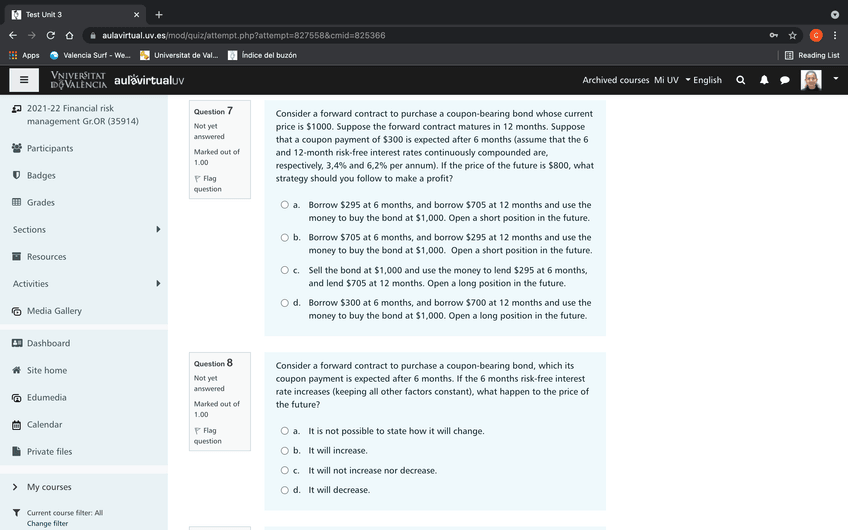
Task: Click the search magnifier icon in header
Action: pyautogui.click(x=740, y=80)
